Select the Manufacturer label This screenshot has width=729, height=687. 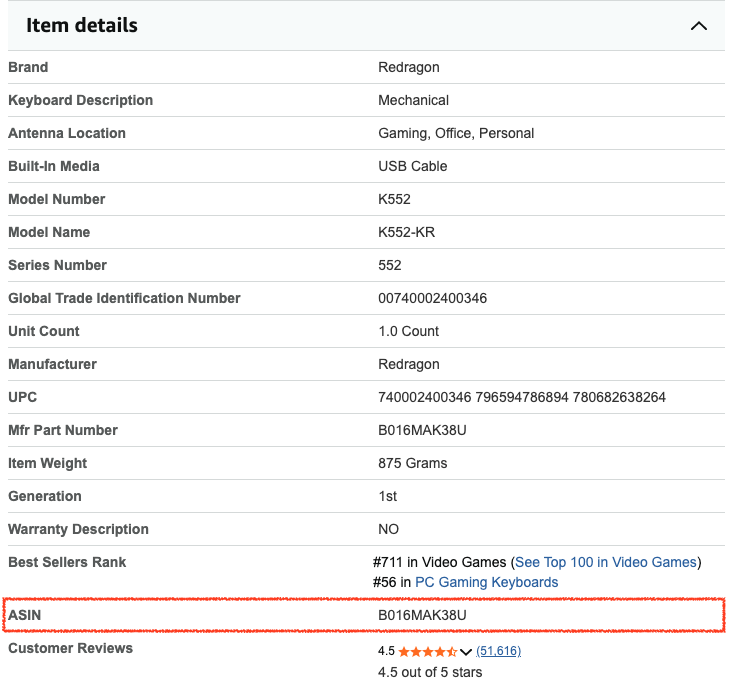click(x=53, y=364)
